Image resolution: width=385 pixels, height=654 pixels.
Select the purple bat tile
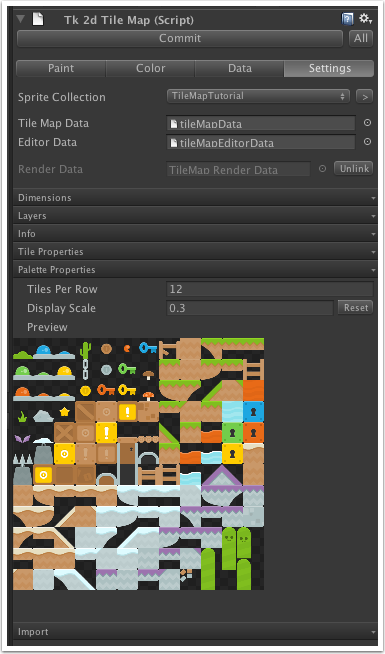tap(23, 438)
